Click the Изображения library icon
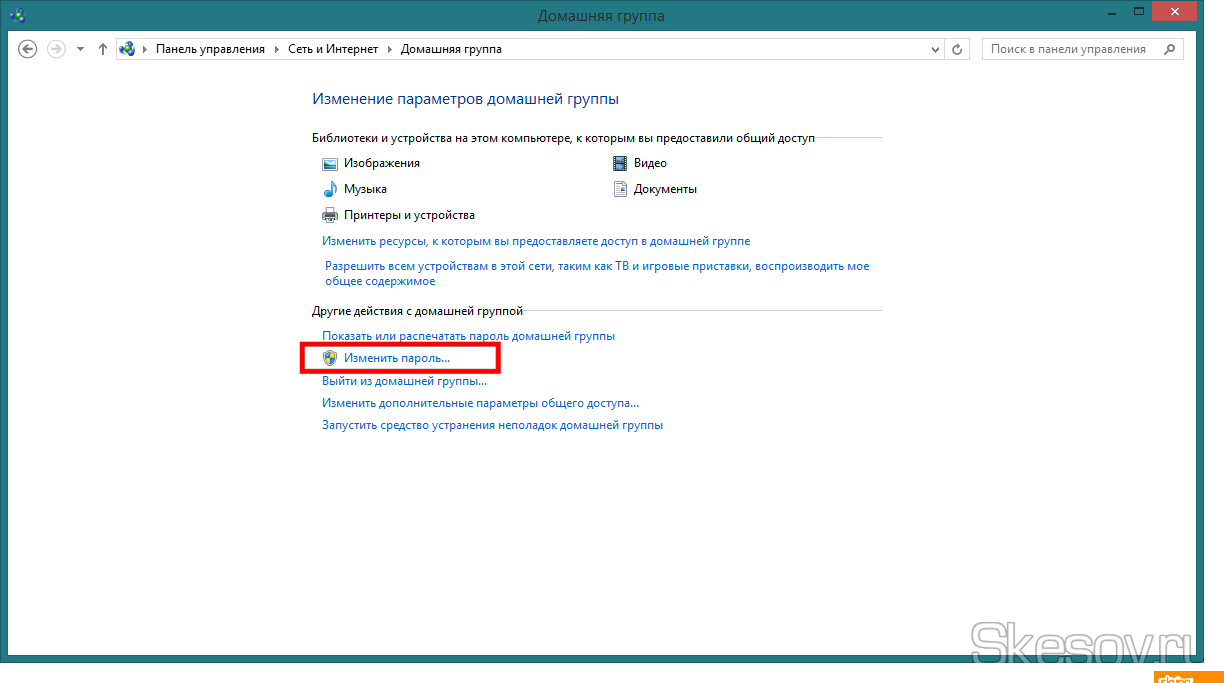 (330, 163)
